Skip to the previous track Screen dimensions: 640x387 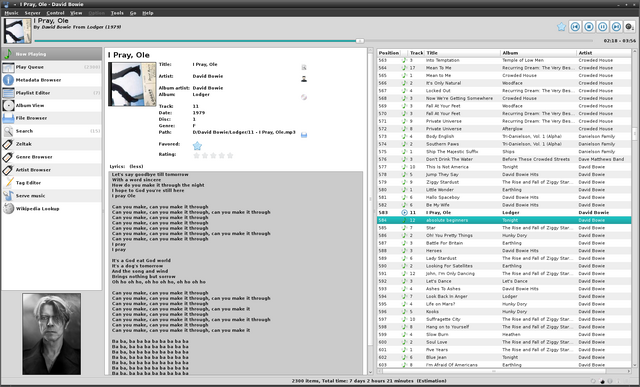575,27
